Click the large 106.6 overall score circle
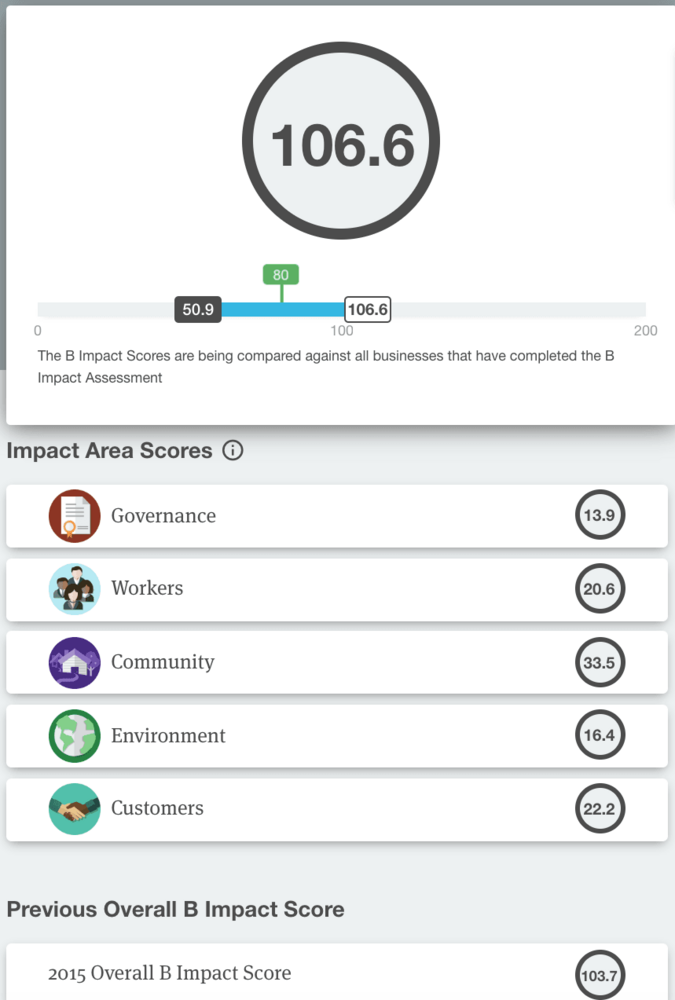 (x=341, y=146)
